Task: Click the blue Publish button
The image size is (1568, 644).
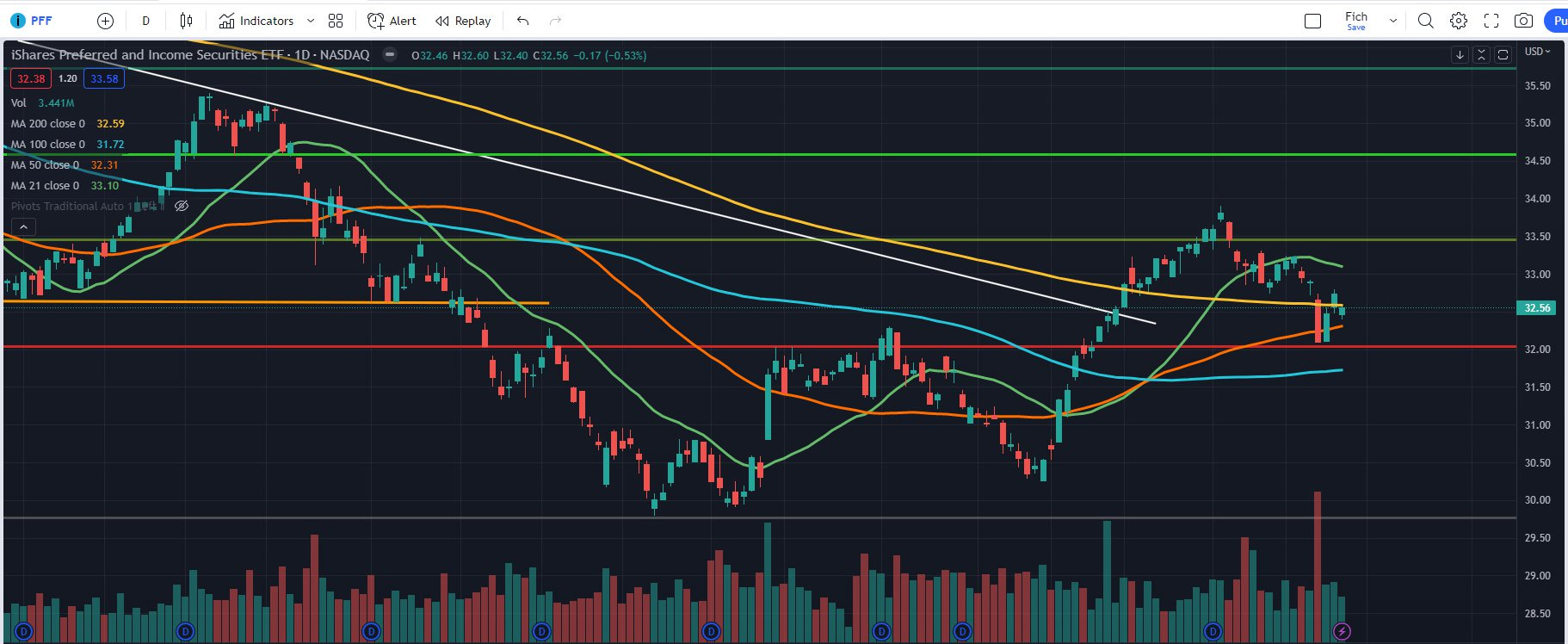Action: pyautogui.click(x=1557, y=21)
